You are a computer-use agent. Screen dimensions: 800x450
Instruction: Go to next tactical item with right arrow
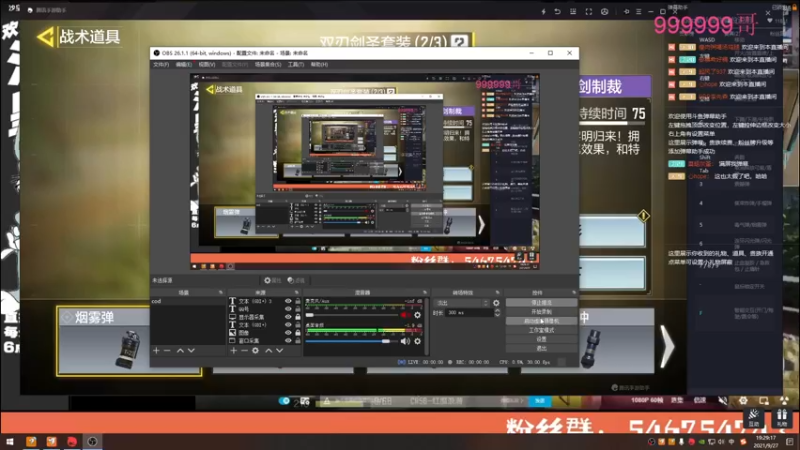667,346
